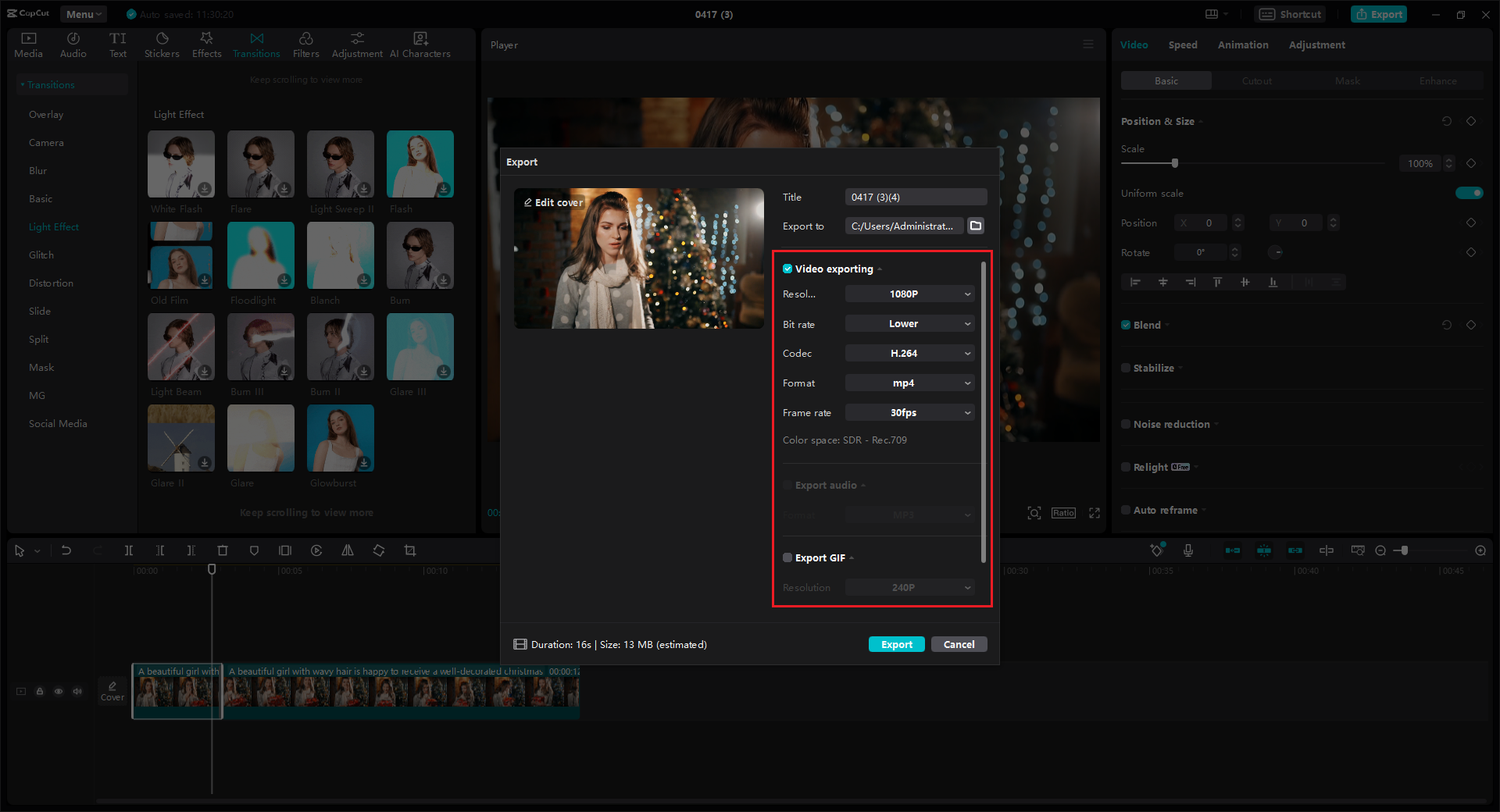Open the Menu in the top-left corner

click(x=83, y=13)
